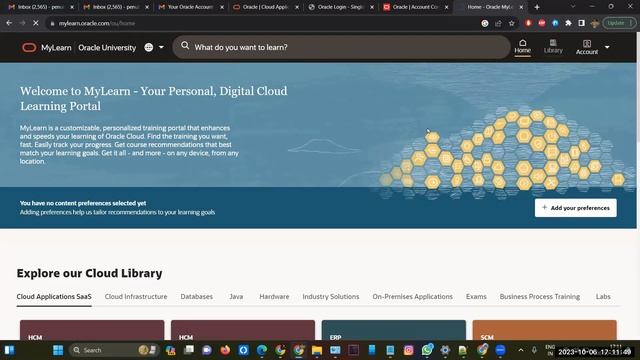Switch to 'Oracle Login - Single' tab

tap(340, 7)
